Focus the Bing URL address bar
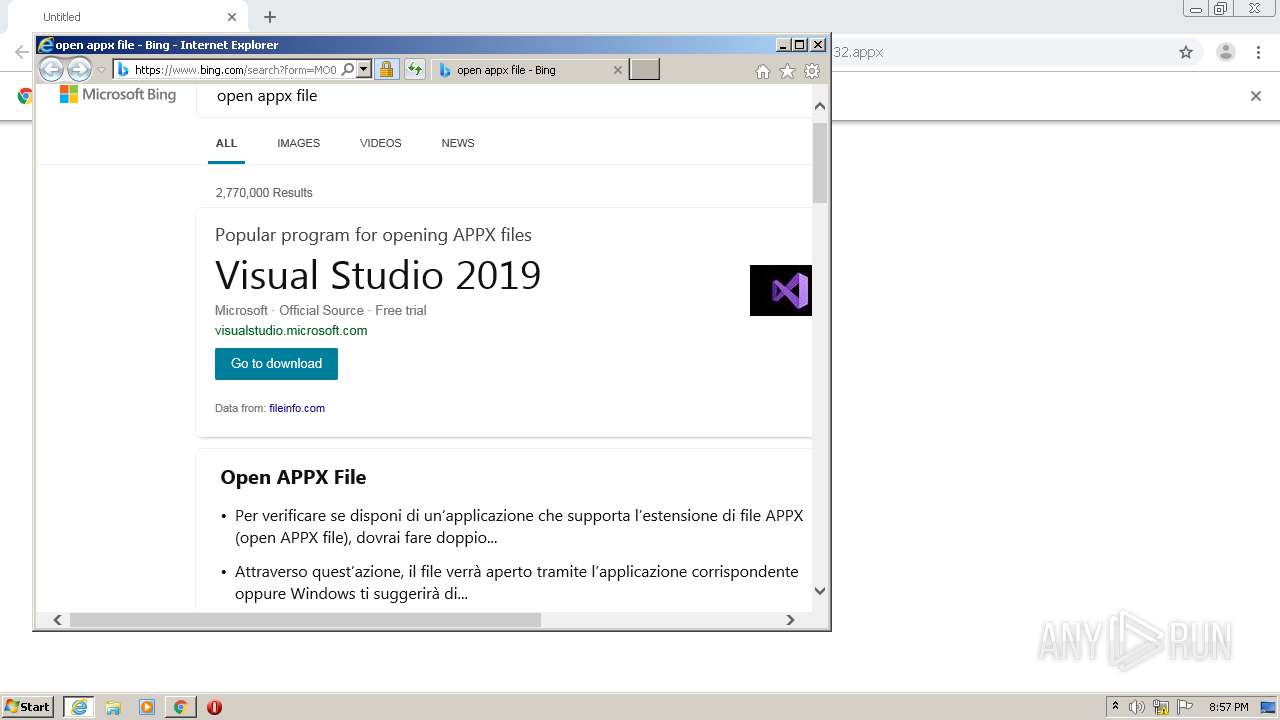 tap(235, 70)
